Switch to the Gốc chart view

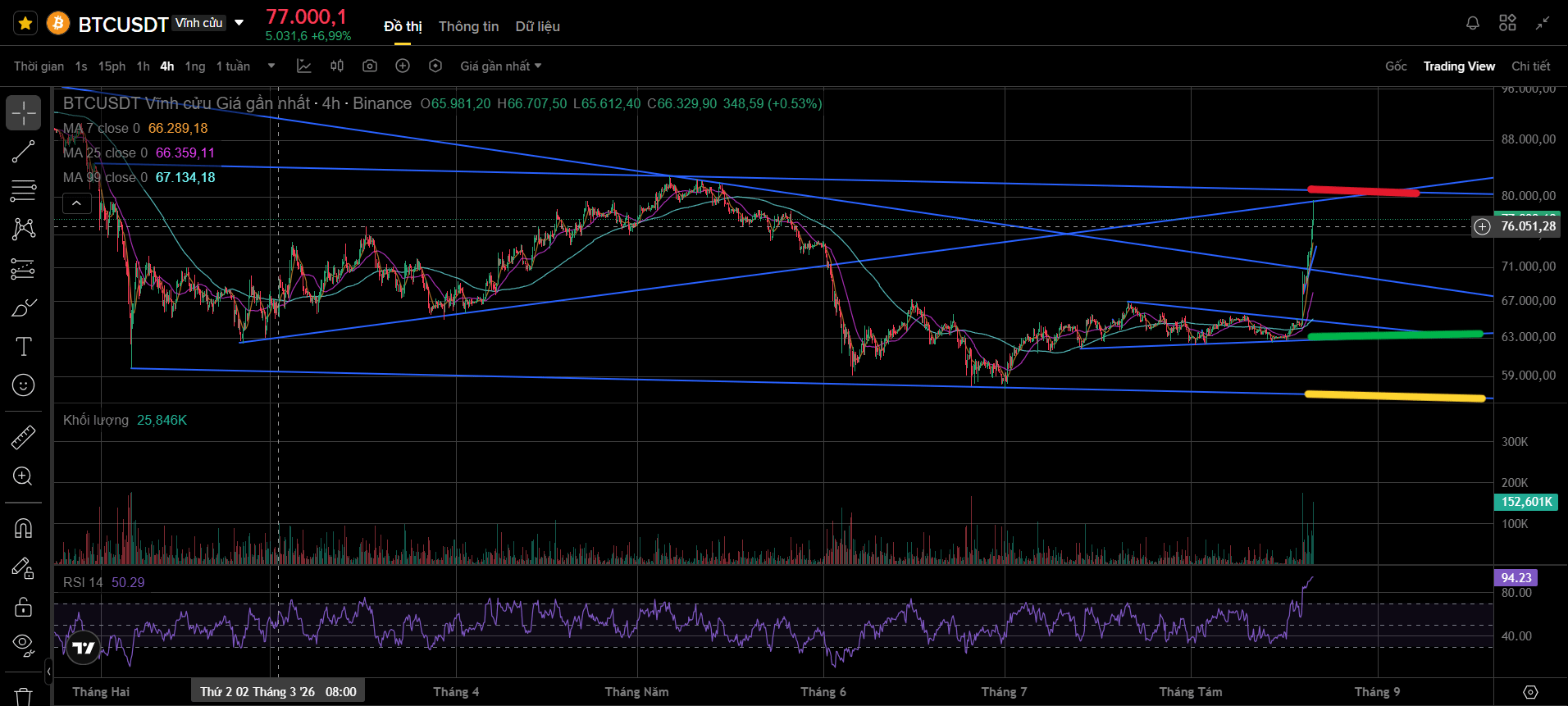[x=1396, y=66]
